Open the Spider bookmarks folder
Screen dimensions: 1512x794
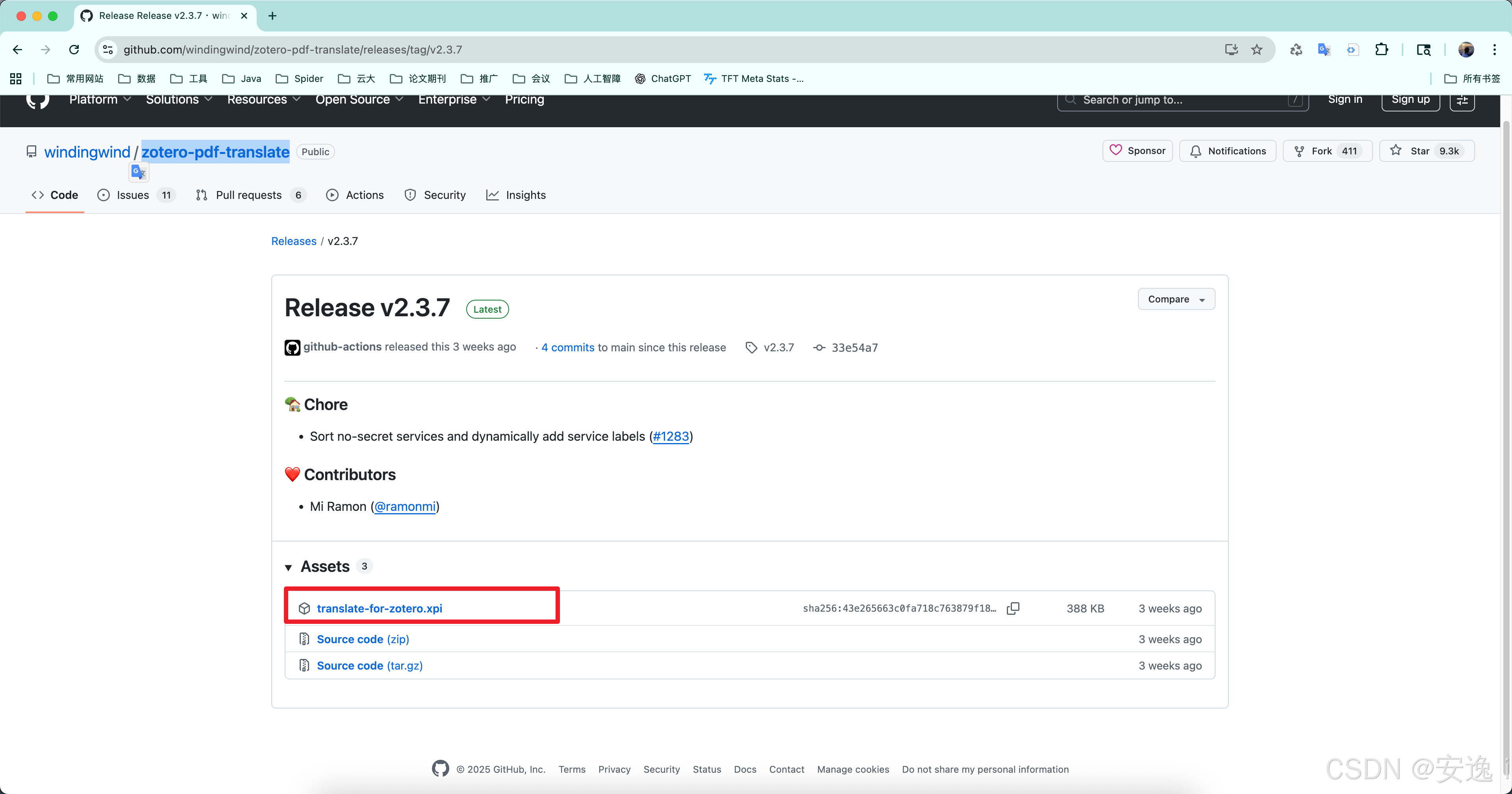point(299,79)
